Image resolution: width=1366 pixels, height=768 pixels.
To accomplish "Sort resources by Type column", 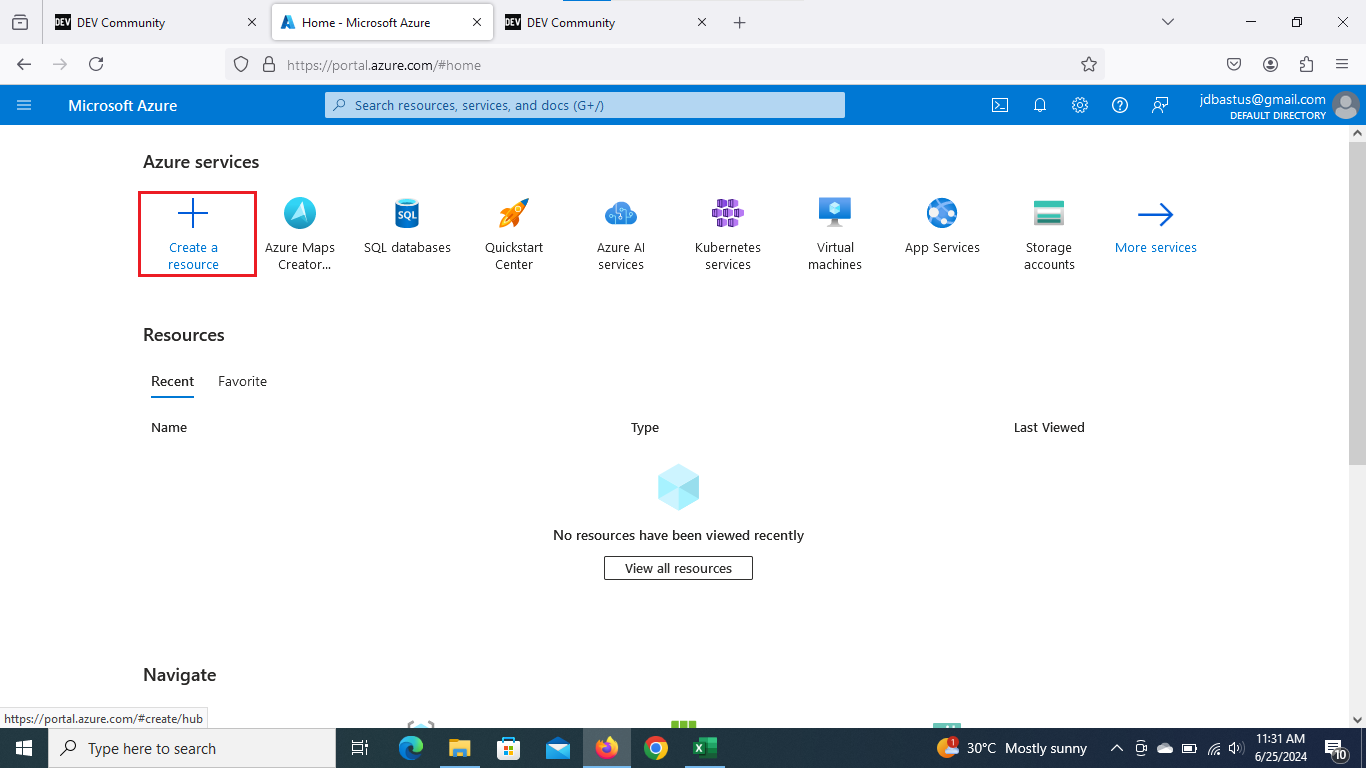I will [x=645, y=427].
